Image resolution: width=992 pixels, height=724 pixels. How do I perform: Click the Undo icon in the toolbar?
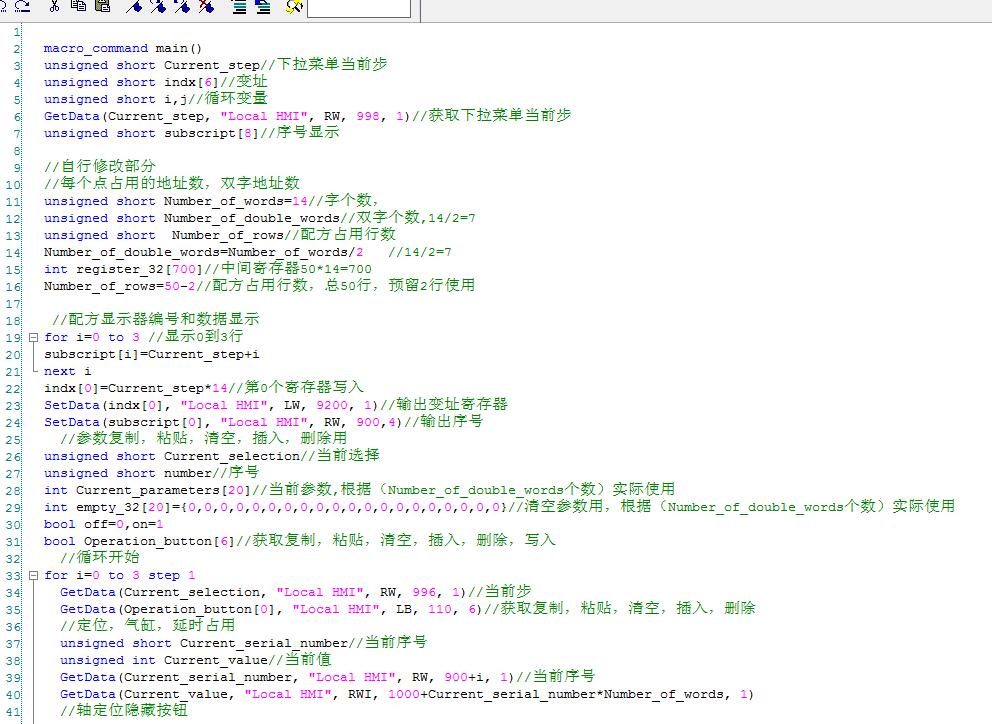[x=5, y=7]
